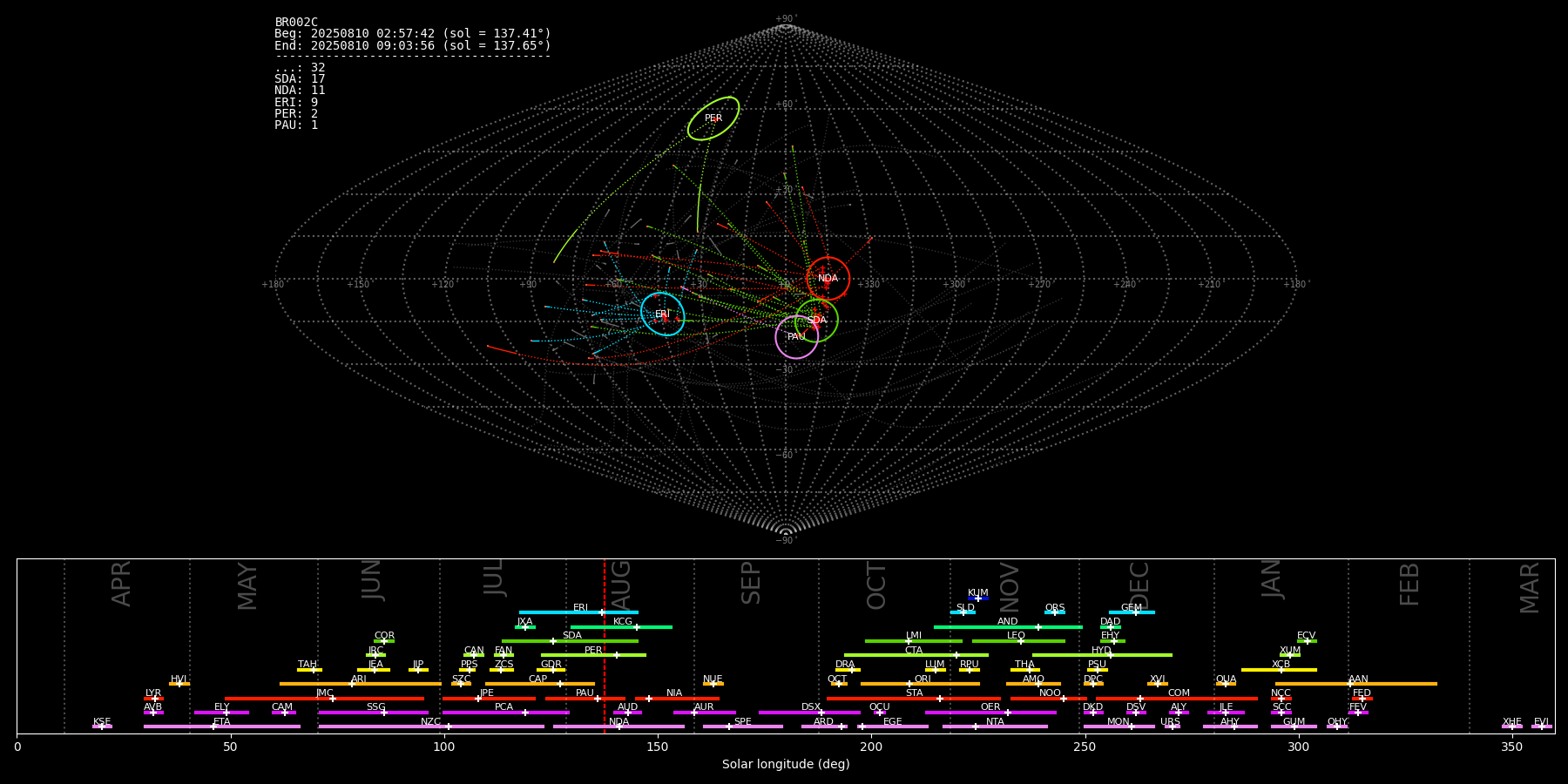Click the 'Solar longitude (deg)' axis title
Image resolution: width=1568 pixels, height=784 pixels.
tap(786, 764)
